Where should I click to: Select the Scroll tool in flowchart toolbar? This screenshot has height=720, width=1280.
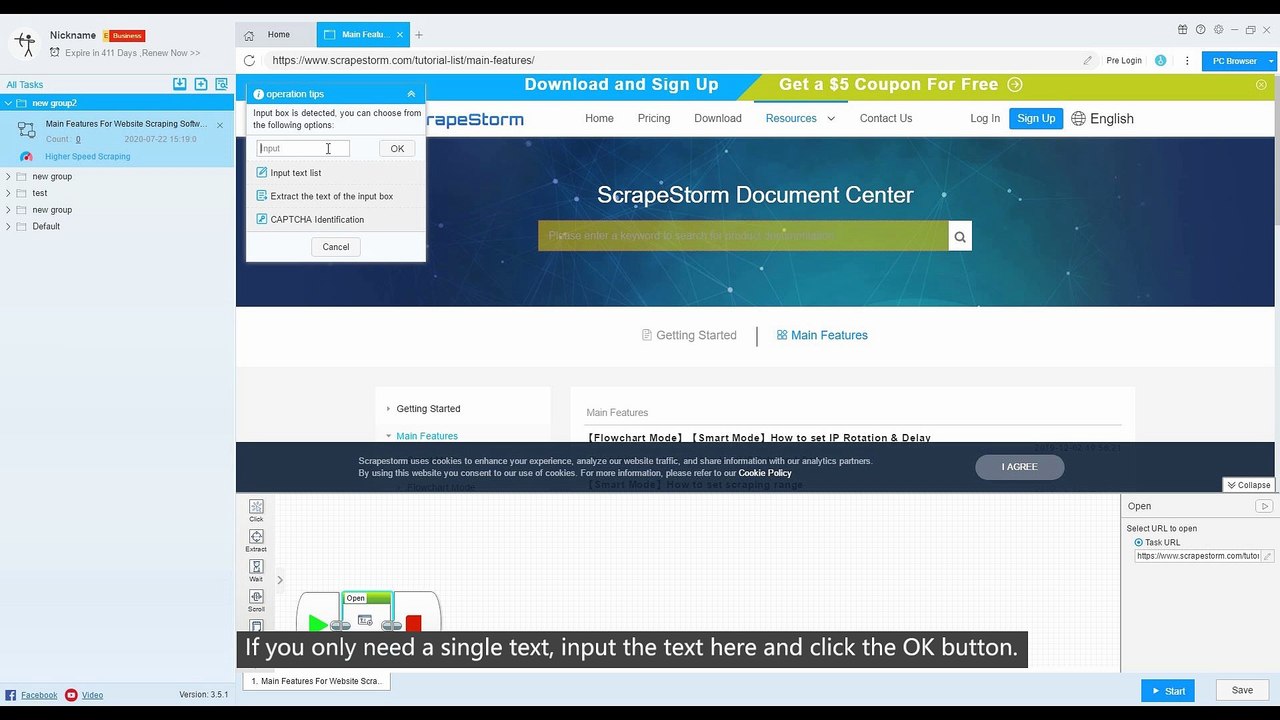[256, 601]
